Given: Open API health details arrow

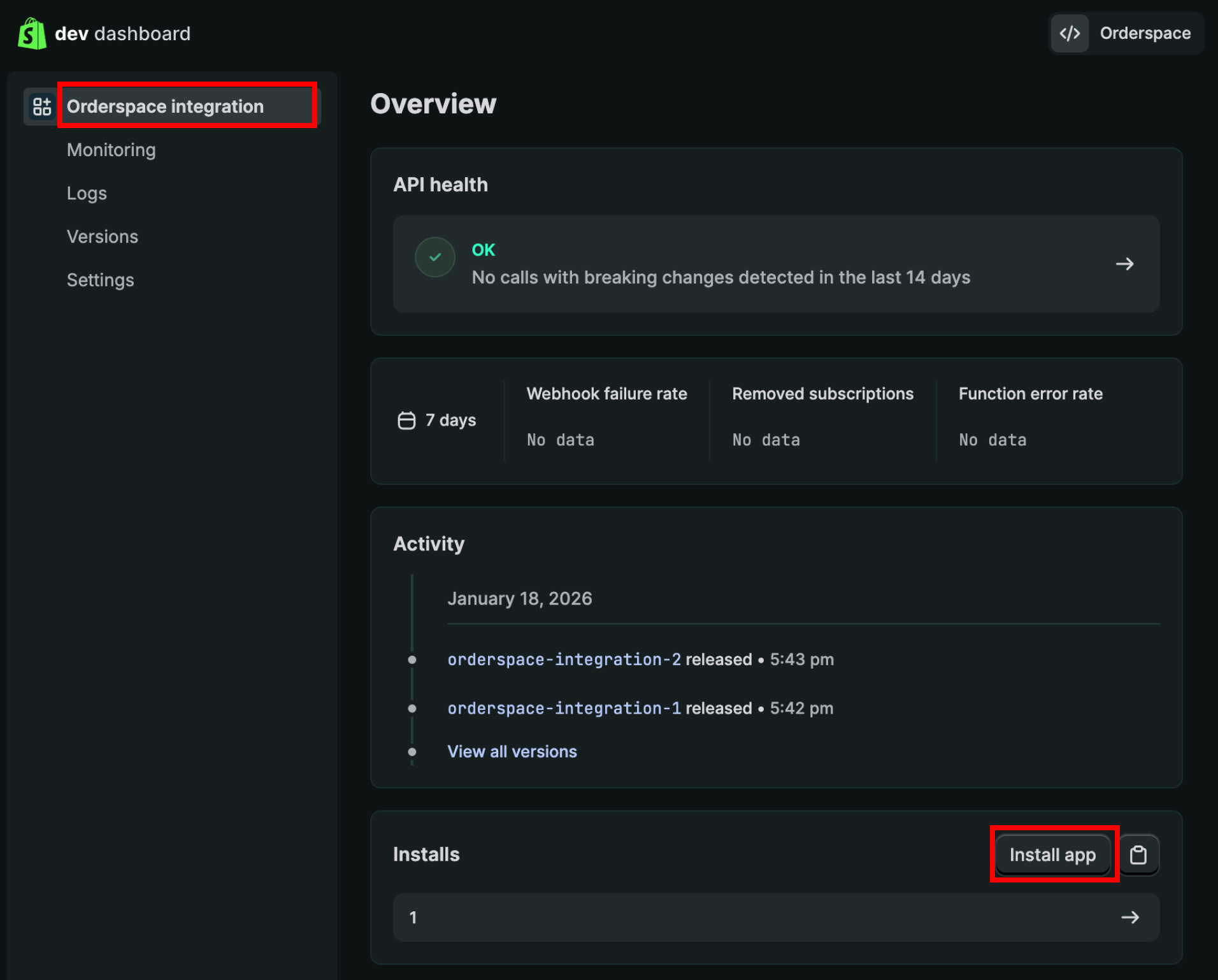Looking at the screenshot, I should 1124,264.
